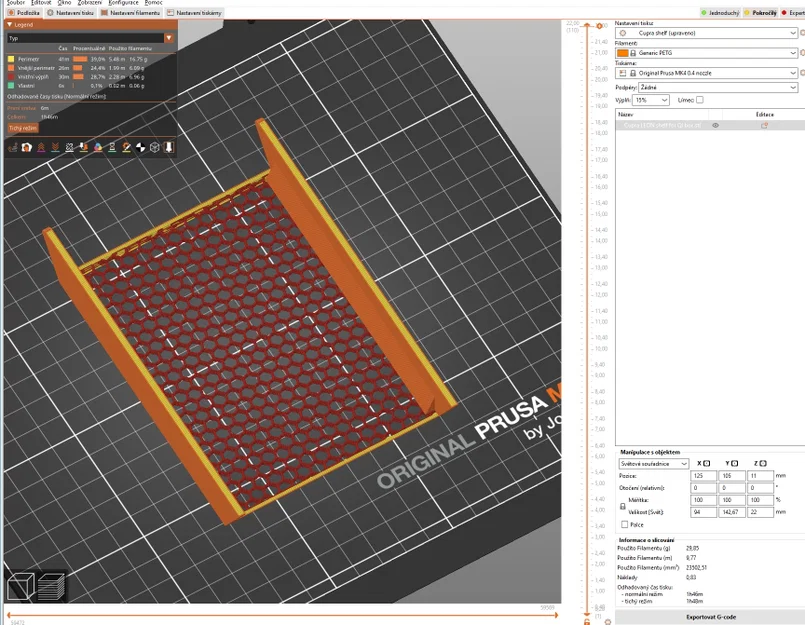Toggle deretractions visibility icon
The width and height of the screenshot is (805, 625).
(x=55, y=148)
